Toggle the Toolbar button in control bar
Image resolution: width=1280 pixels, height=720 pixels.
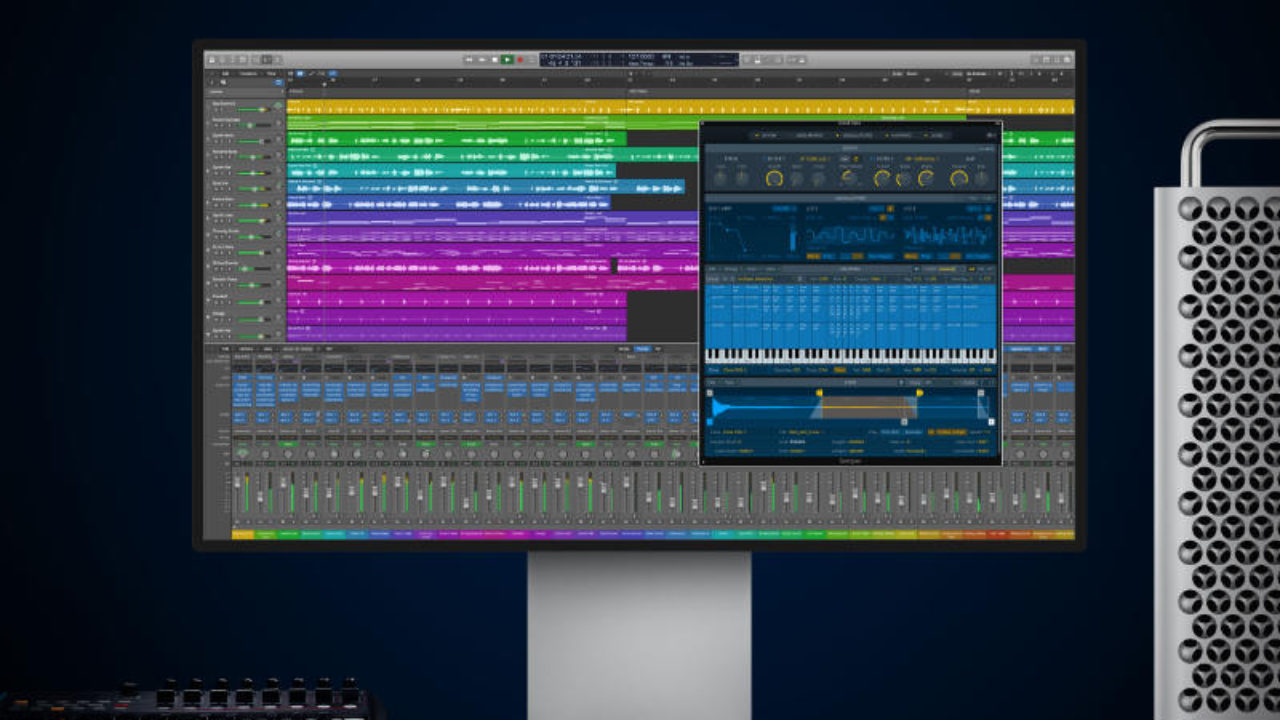coord(243,60)
